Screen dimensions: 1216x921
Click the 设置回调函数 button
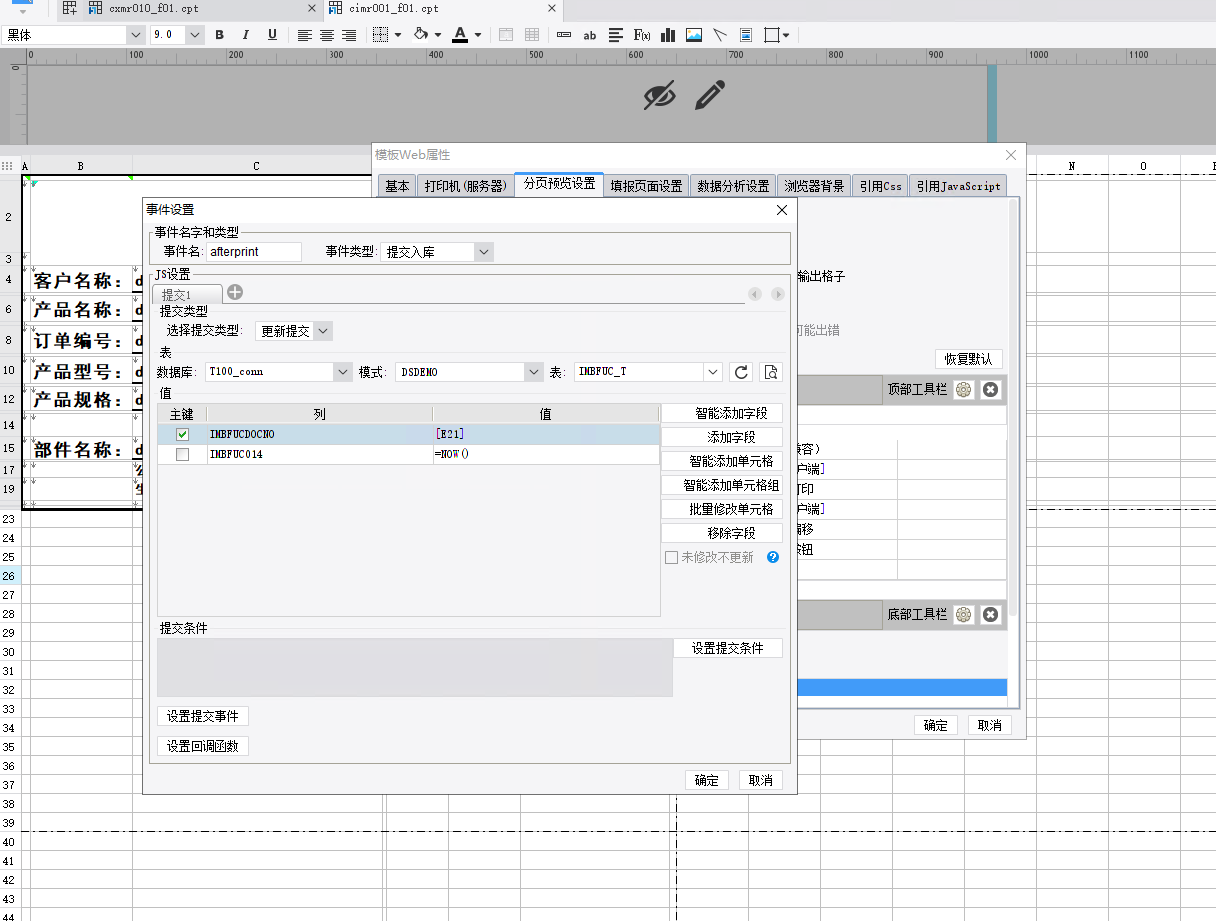point(203,746)
